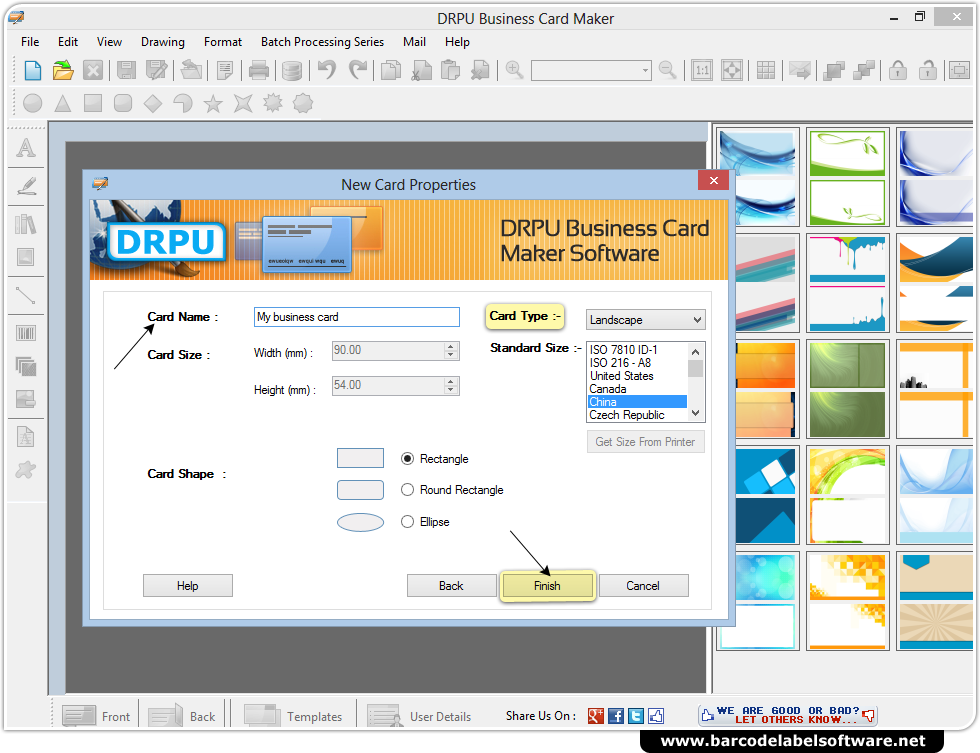
Task: Click the Print icon in toolbar
Action: pos(258,71)
